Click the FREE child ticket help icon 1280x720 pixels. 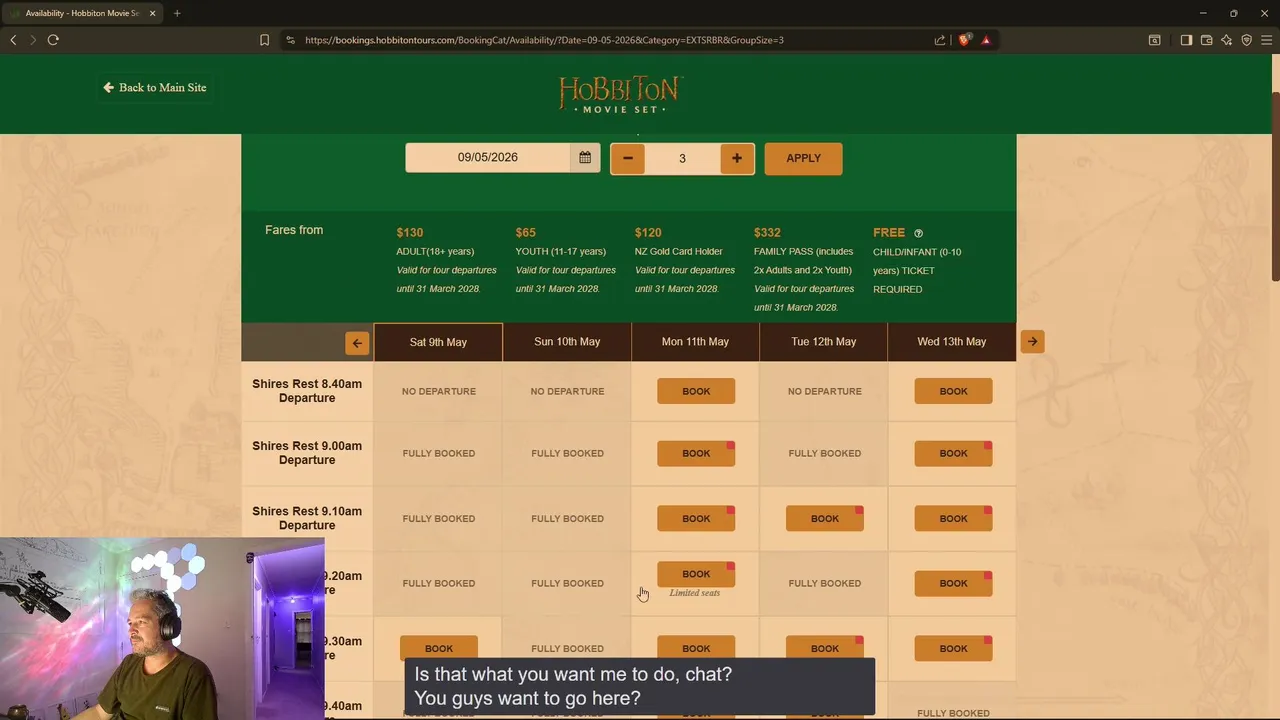(918, 233)
